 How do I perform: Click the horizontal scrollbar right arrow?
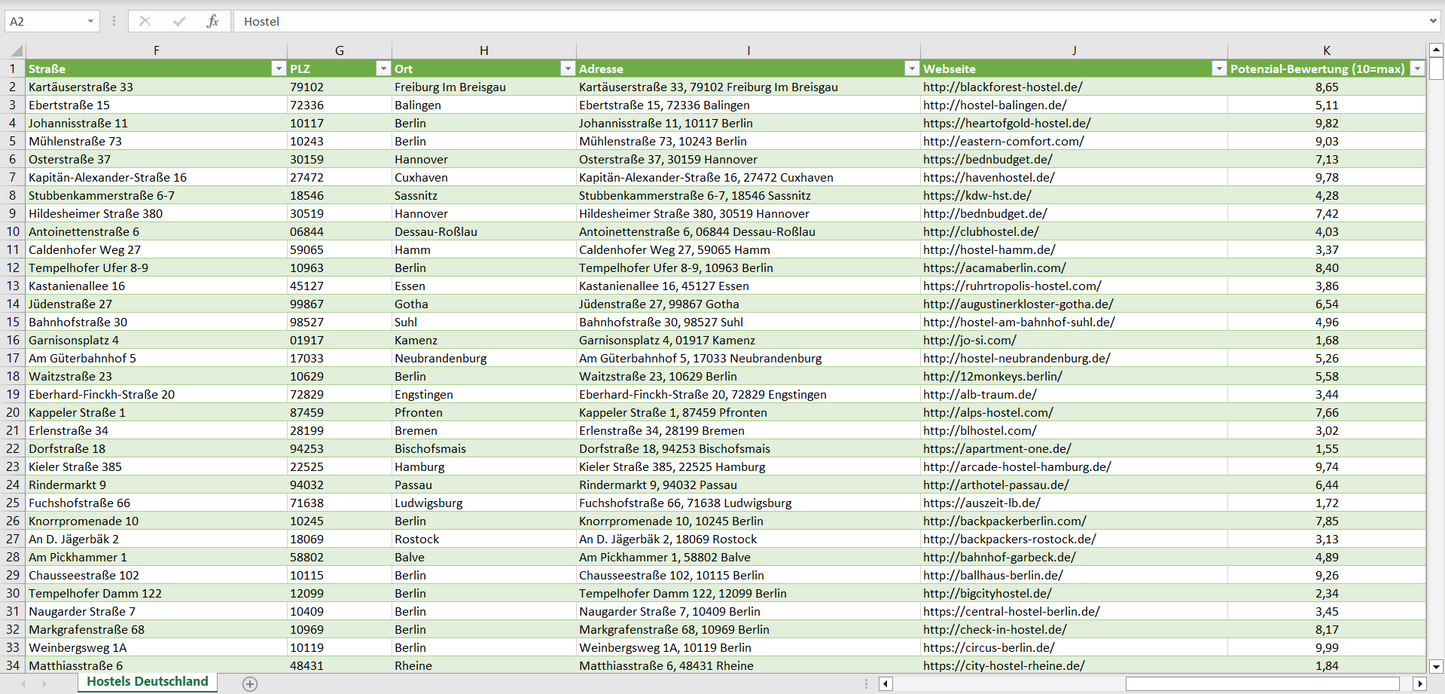click(x=1419, y=684)
